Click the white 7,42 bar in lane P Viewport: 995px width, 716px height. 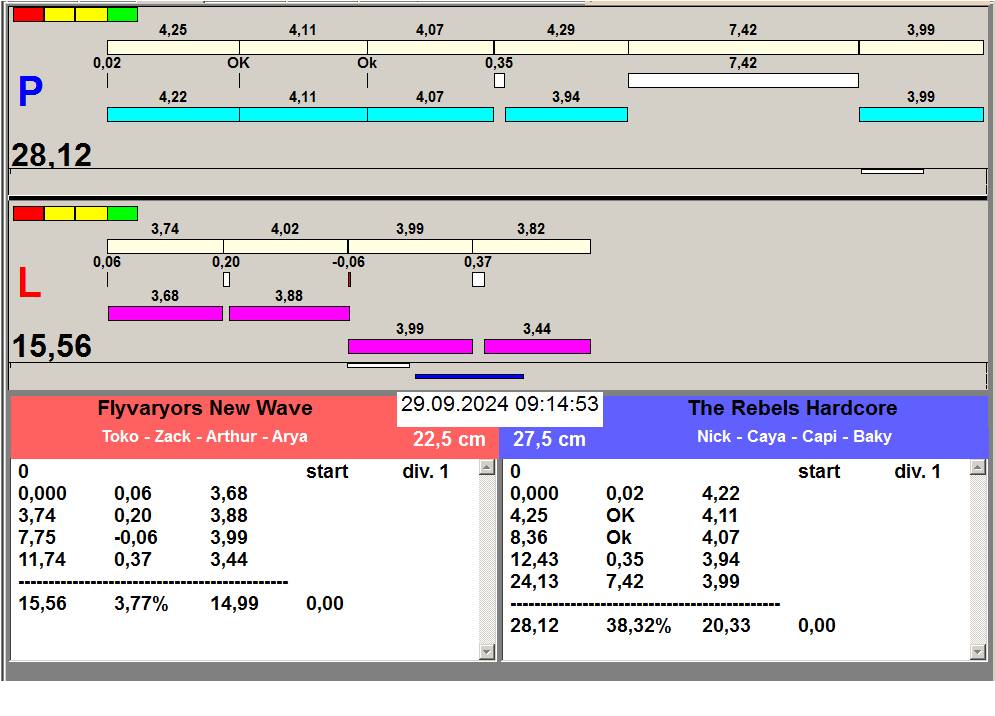pyautogui.click(x=743, y=80)
